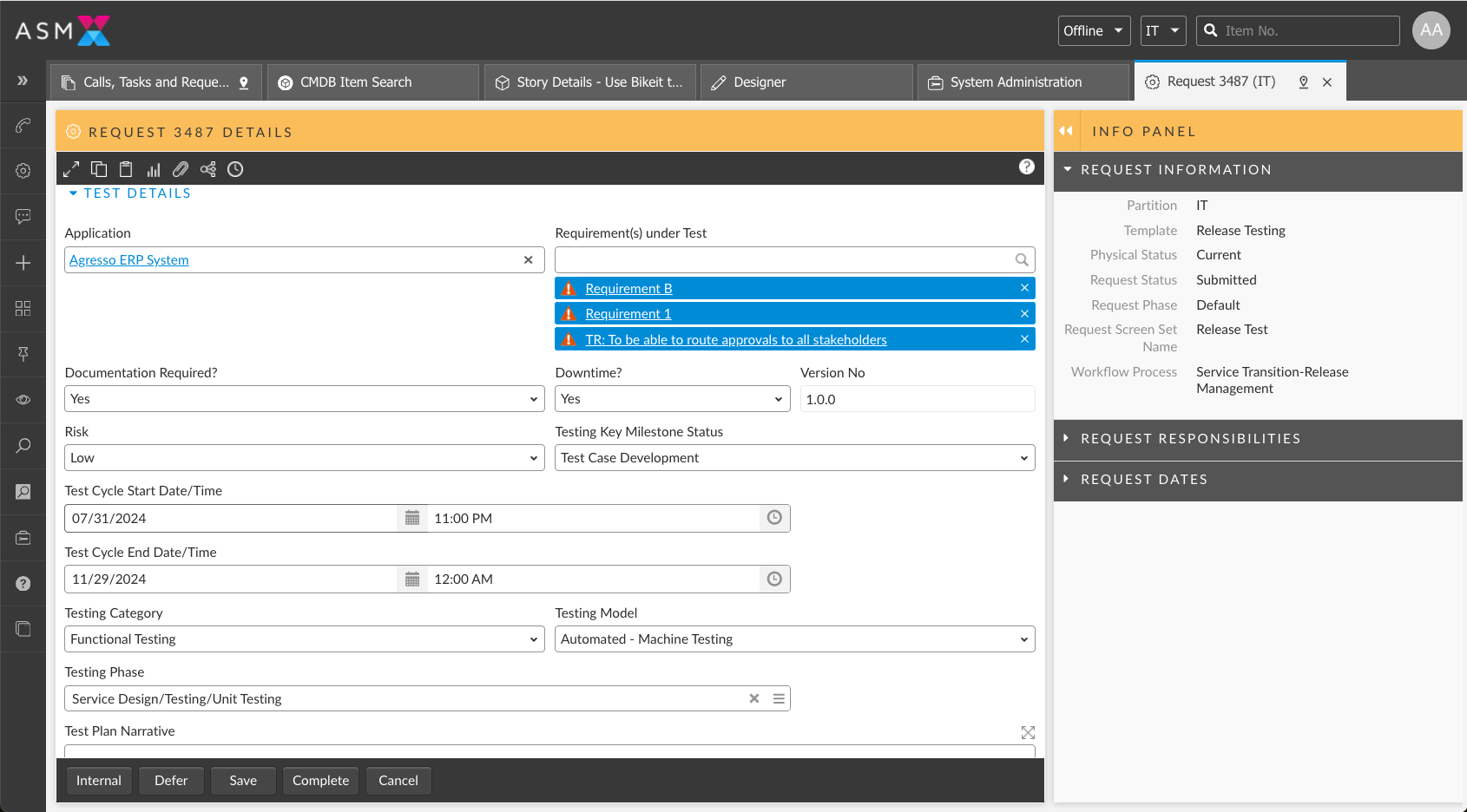Open time picker for 12:00 AM
The width and height of the screenshot is (1467, 812).
[x=774, y=579]
